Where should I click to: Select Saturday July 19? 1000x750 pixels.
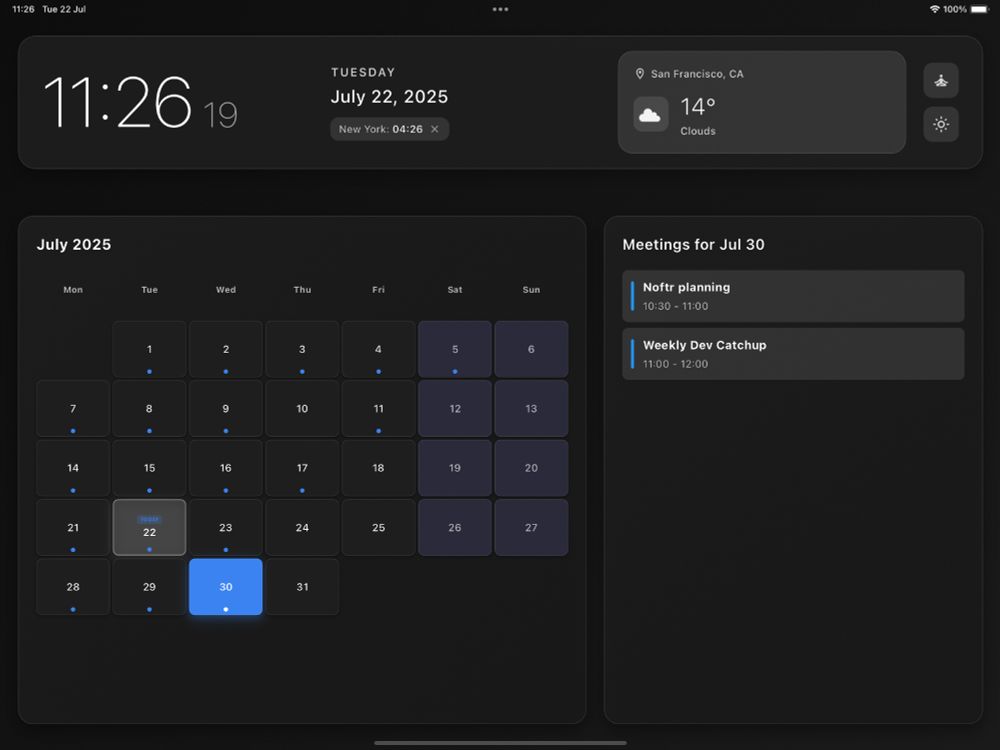(455, 467)
